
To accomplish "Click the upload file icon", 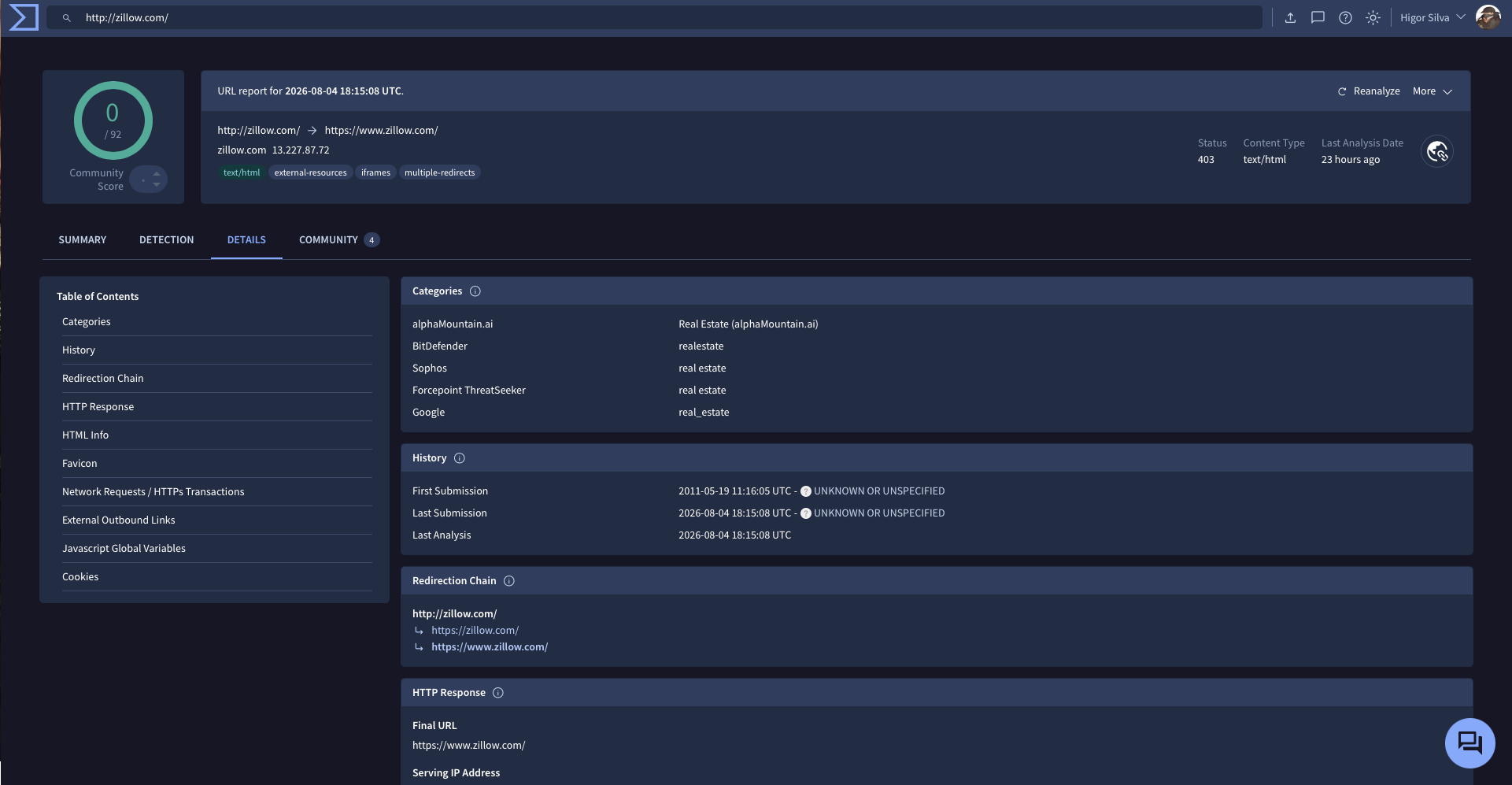I will [1290, 17].
